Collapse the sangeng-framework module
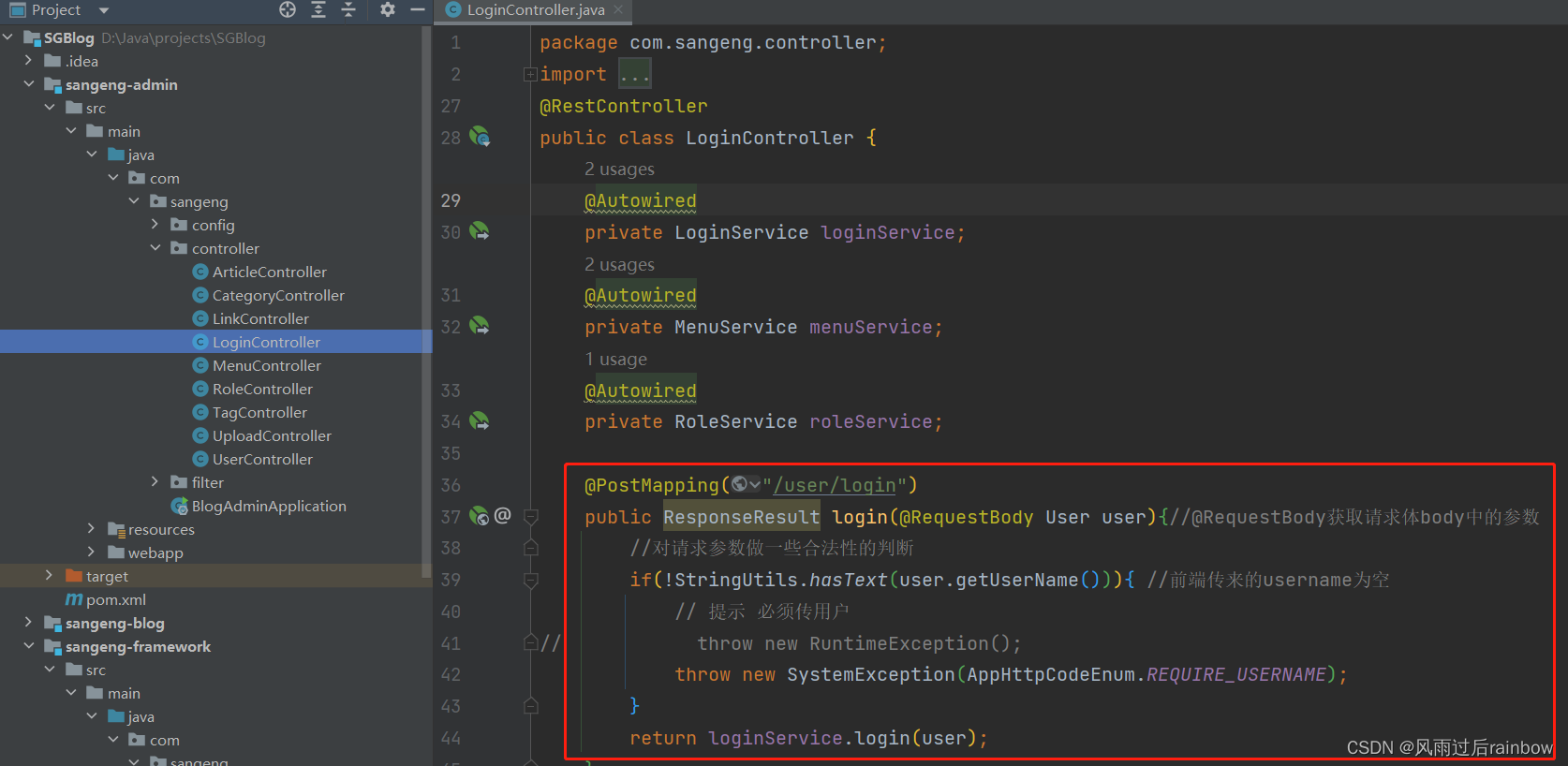Viewport: 1568px width, 766px height. (x=28, y=646)
